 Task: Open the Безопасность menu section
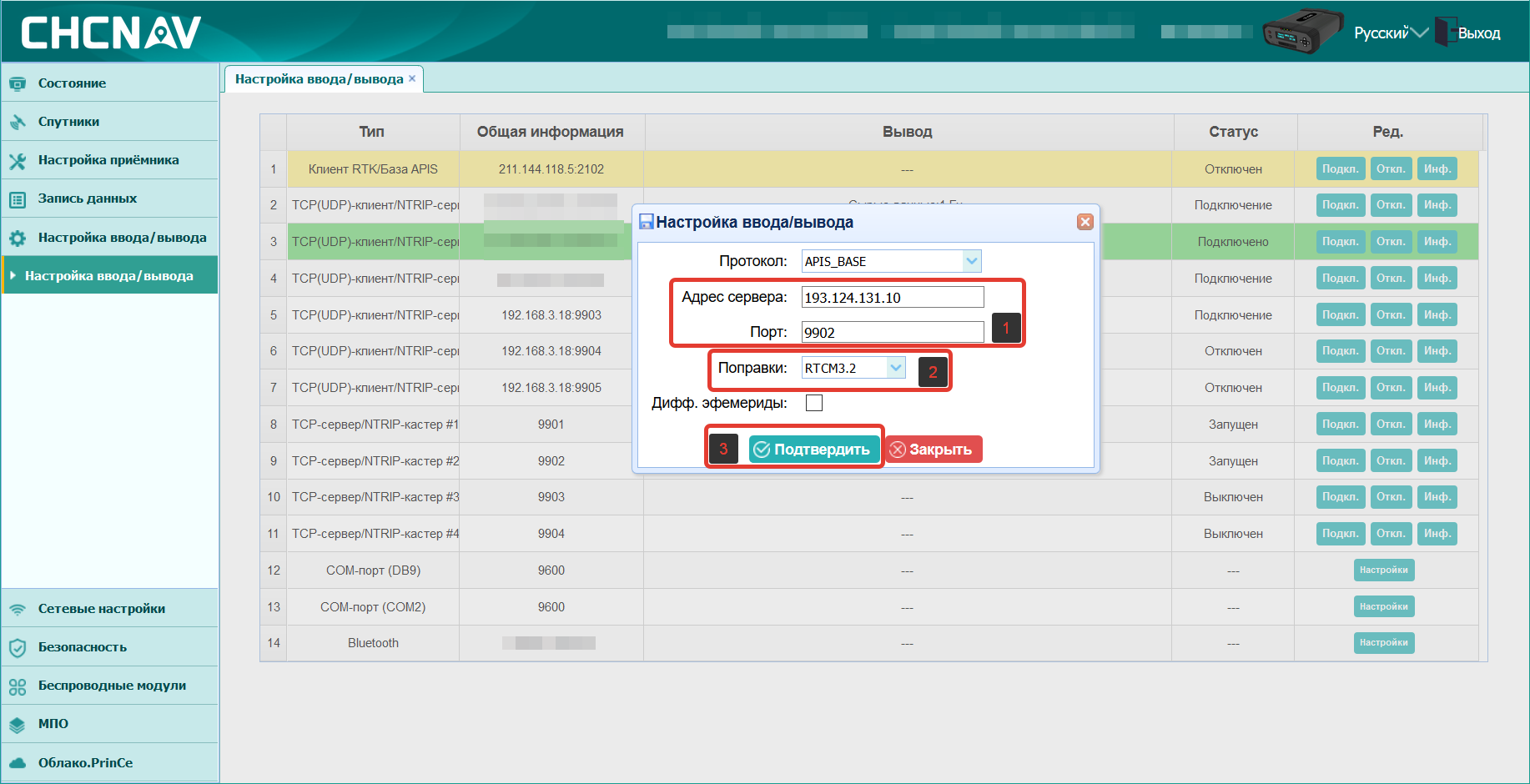[109, 647]
